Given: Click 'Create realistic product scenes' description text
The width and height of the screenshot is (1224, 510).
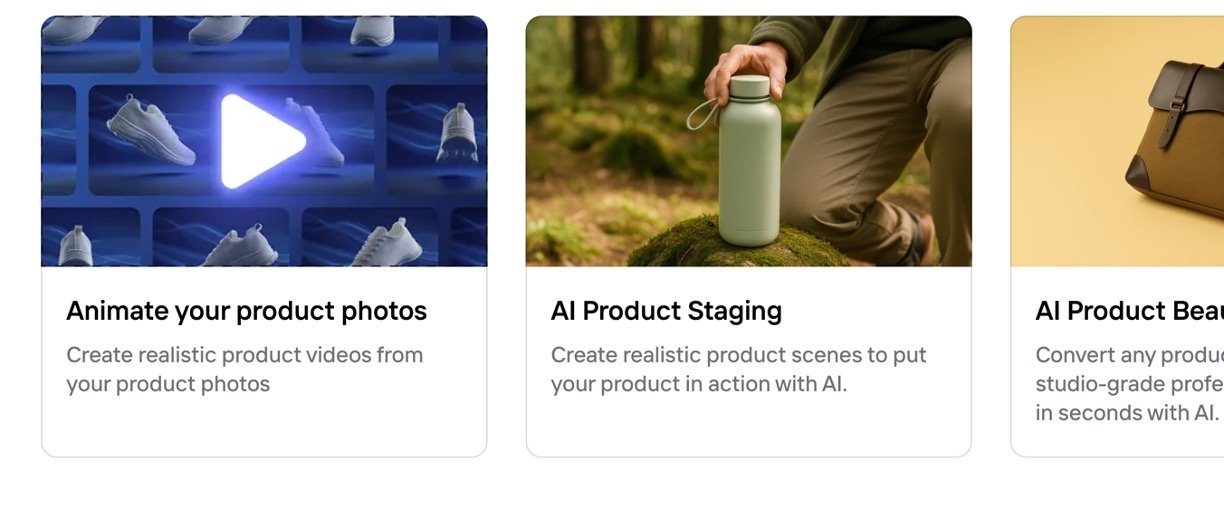Looking at the screenshot, I should coord(738,369).
